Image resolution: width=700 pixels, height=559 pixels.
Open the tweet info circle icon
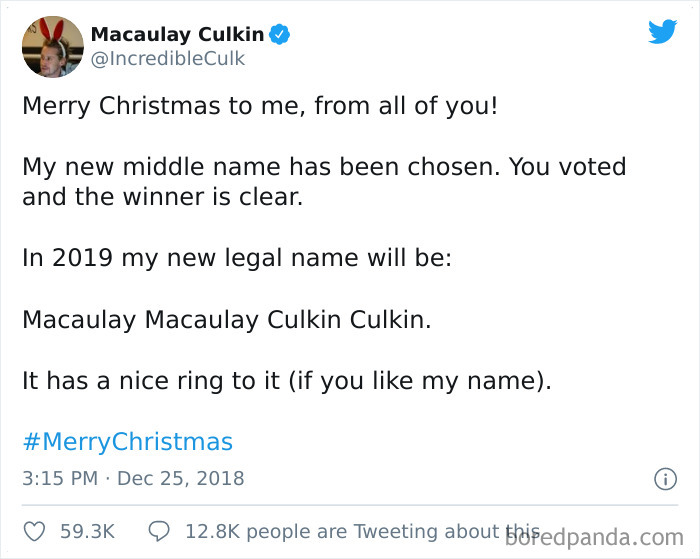(666, 479)
